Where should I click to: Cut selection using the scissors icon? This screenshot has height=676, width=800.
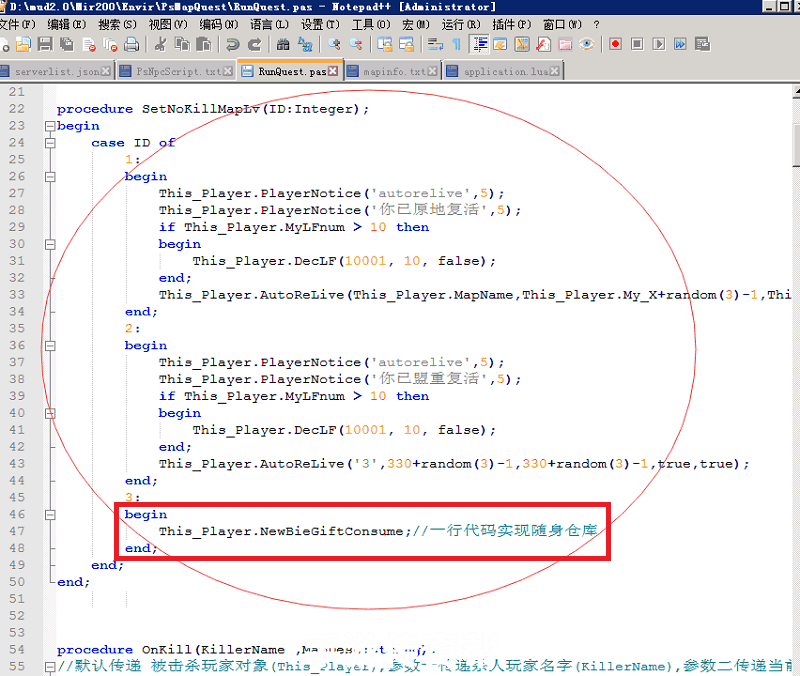[x=160, y=45]
